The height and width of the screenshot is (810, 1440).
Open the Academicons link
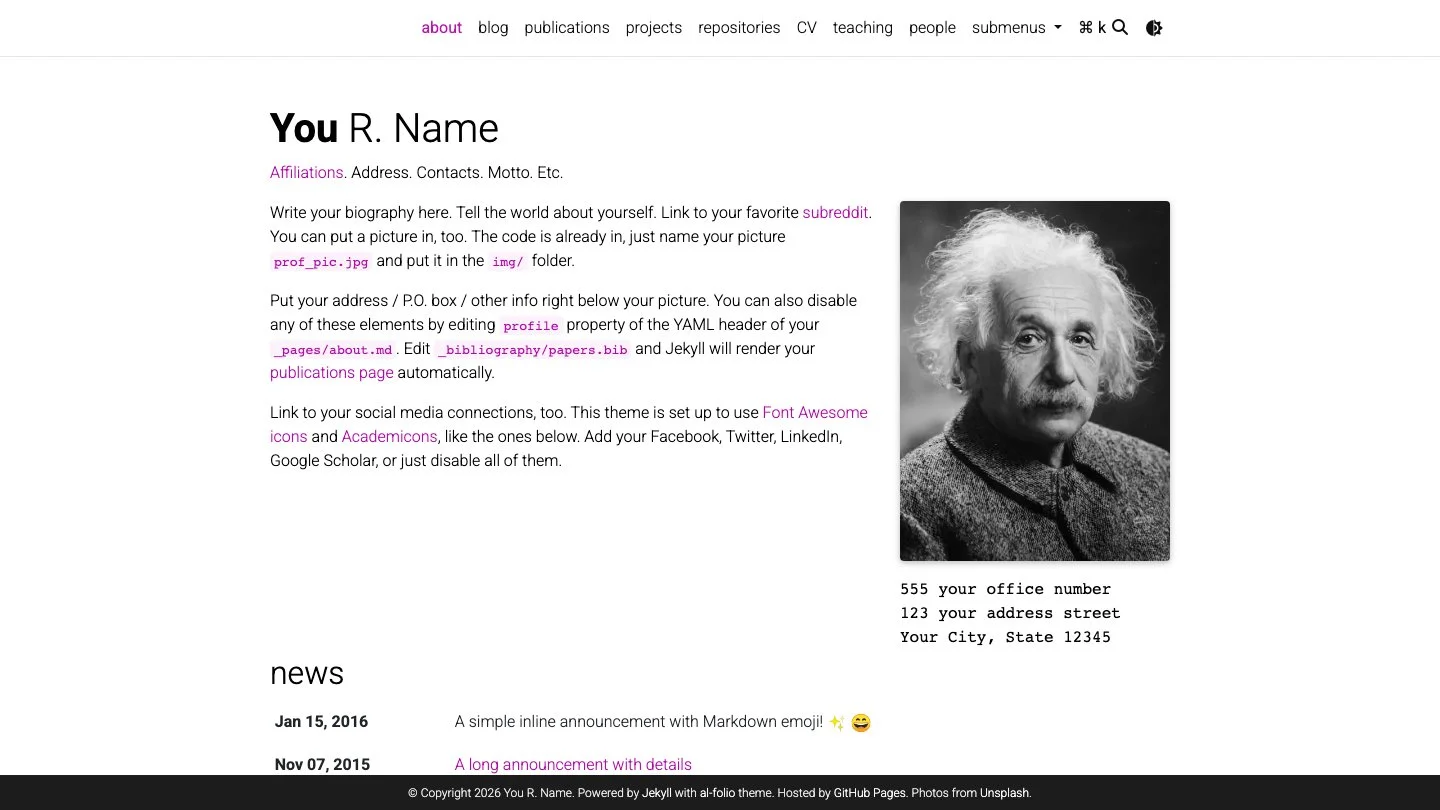click(389, 436)
